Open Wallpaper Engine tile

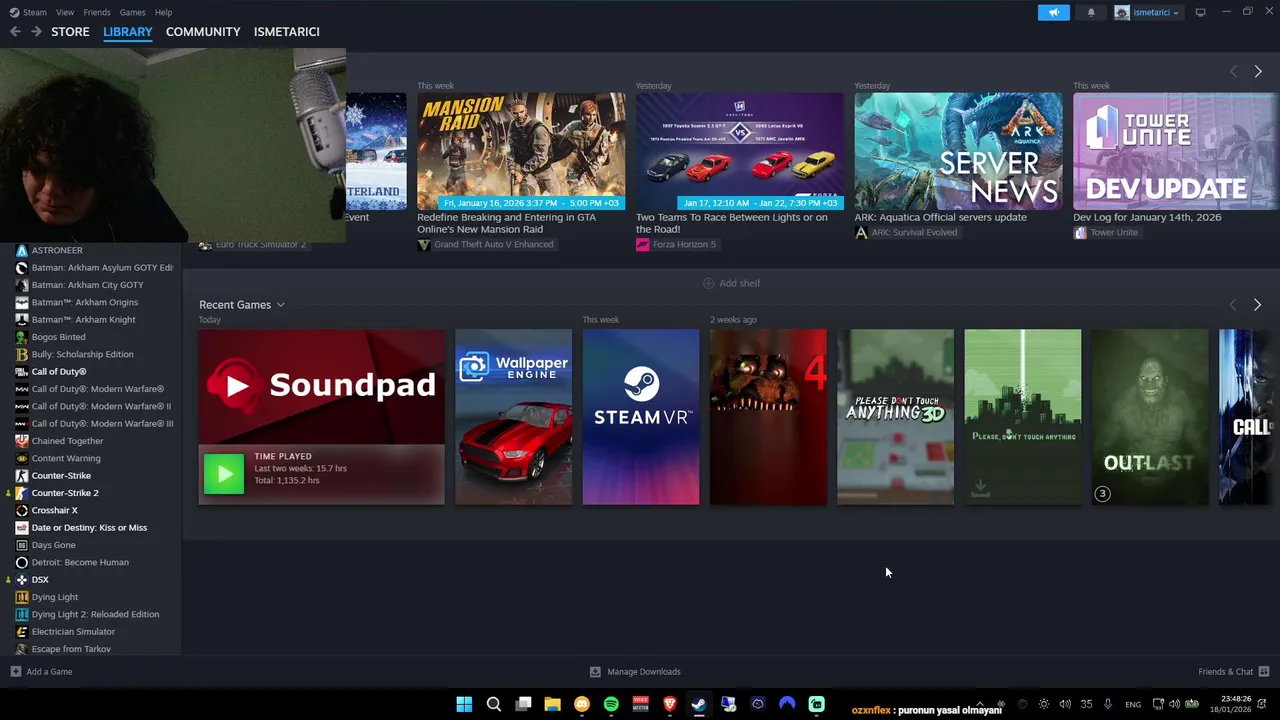[514, 417]
